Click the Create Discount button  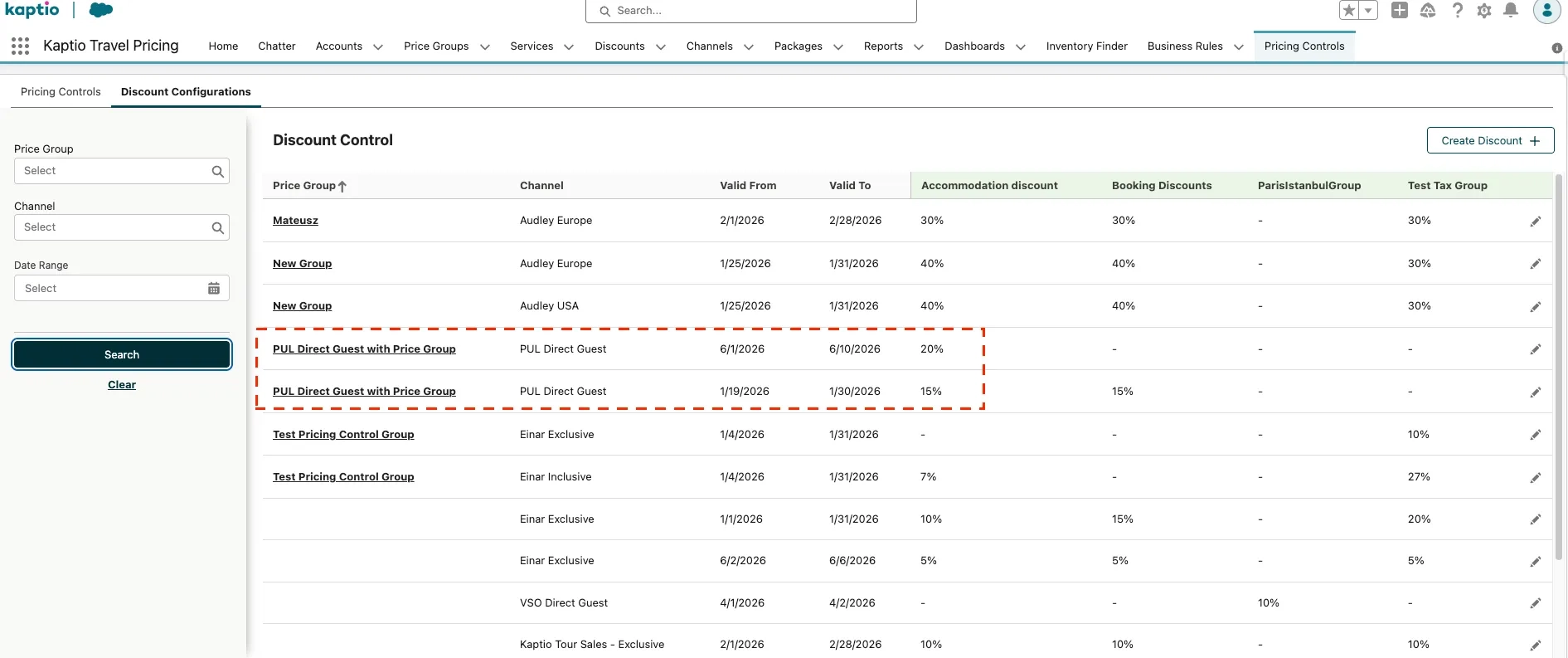pyautogui.click(x=1490, y=141)
